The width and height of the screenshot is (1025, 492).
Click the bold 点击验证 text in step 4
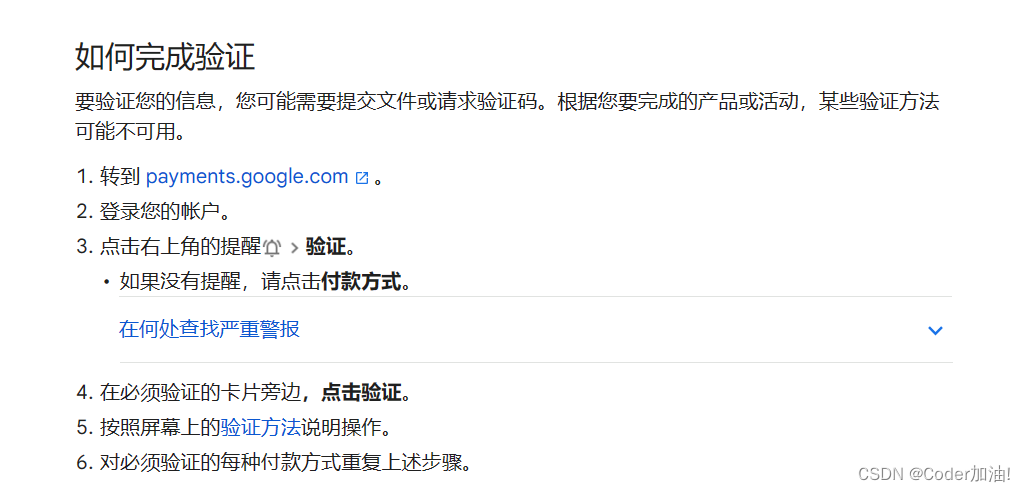tap(360, 393)
